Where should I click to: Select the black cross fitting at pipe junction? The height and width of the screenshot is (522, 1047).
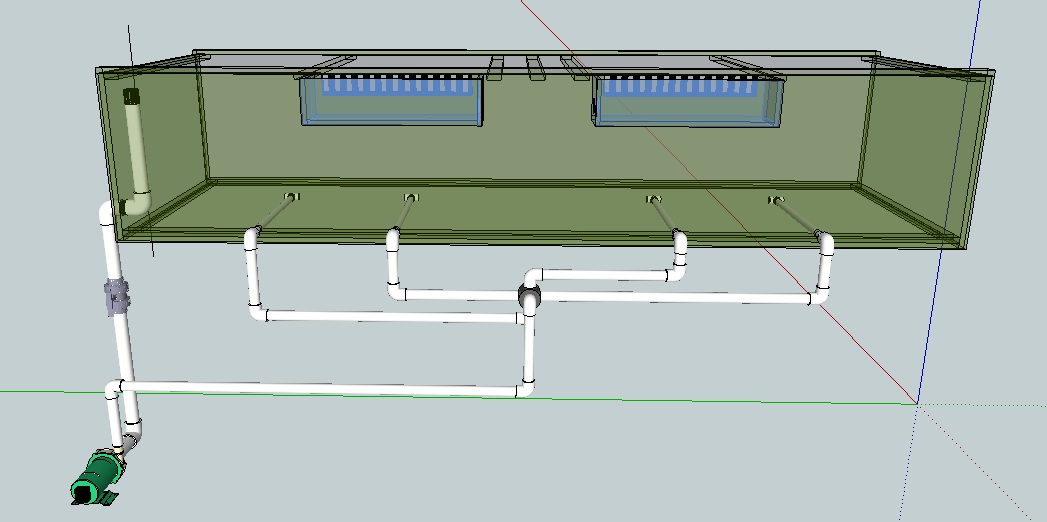530,295
